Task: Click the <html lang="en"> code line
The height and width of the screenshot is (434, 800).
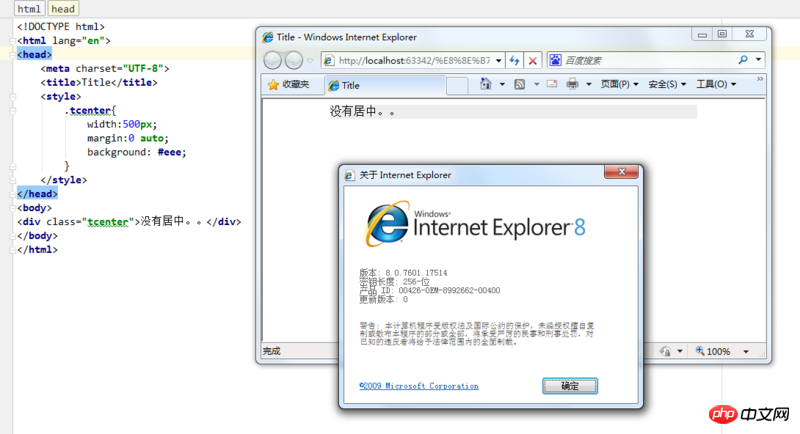Action: pos(64,40)
